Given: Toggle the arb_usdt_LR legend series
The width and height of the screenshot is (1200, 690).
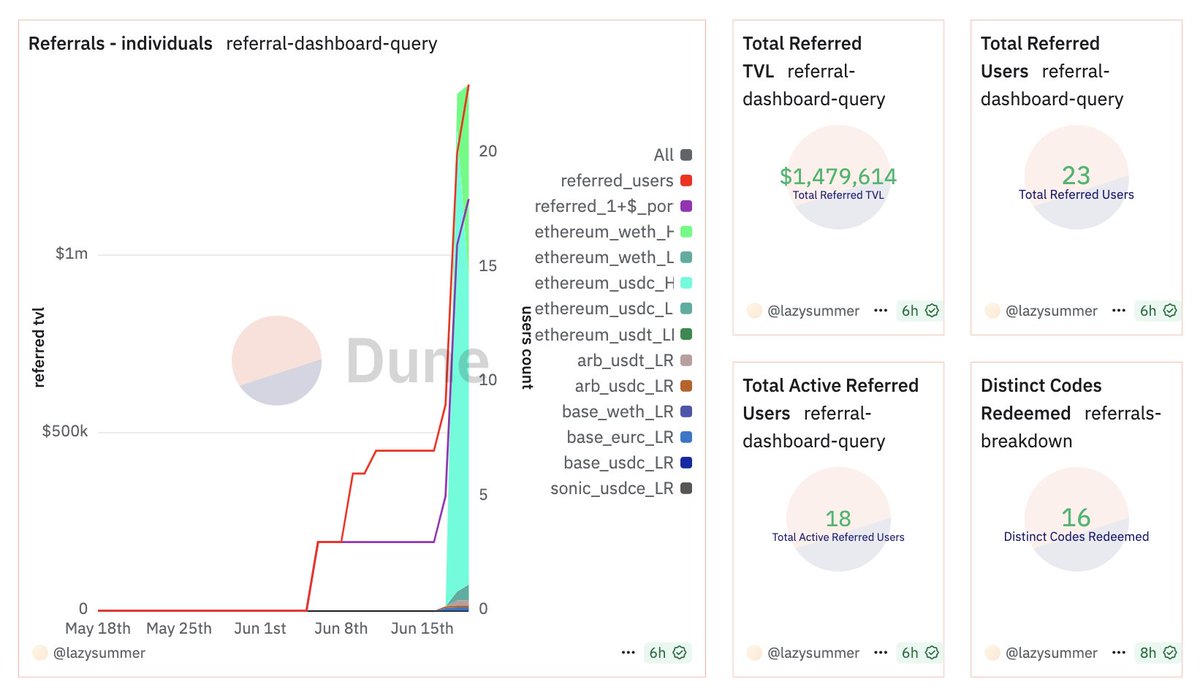Looking at the screenshot, I should pyautogui.click(x=634, y=360).
